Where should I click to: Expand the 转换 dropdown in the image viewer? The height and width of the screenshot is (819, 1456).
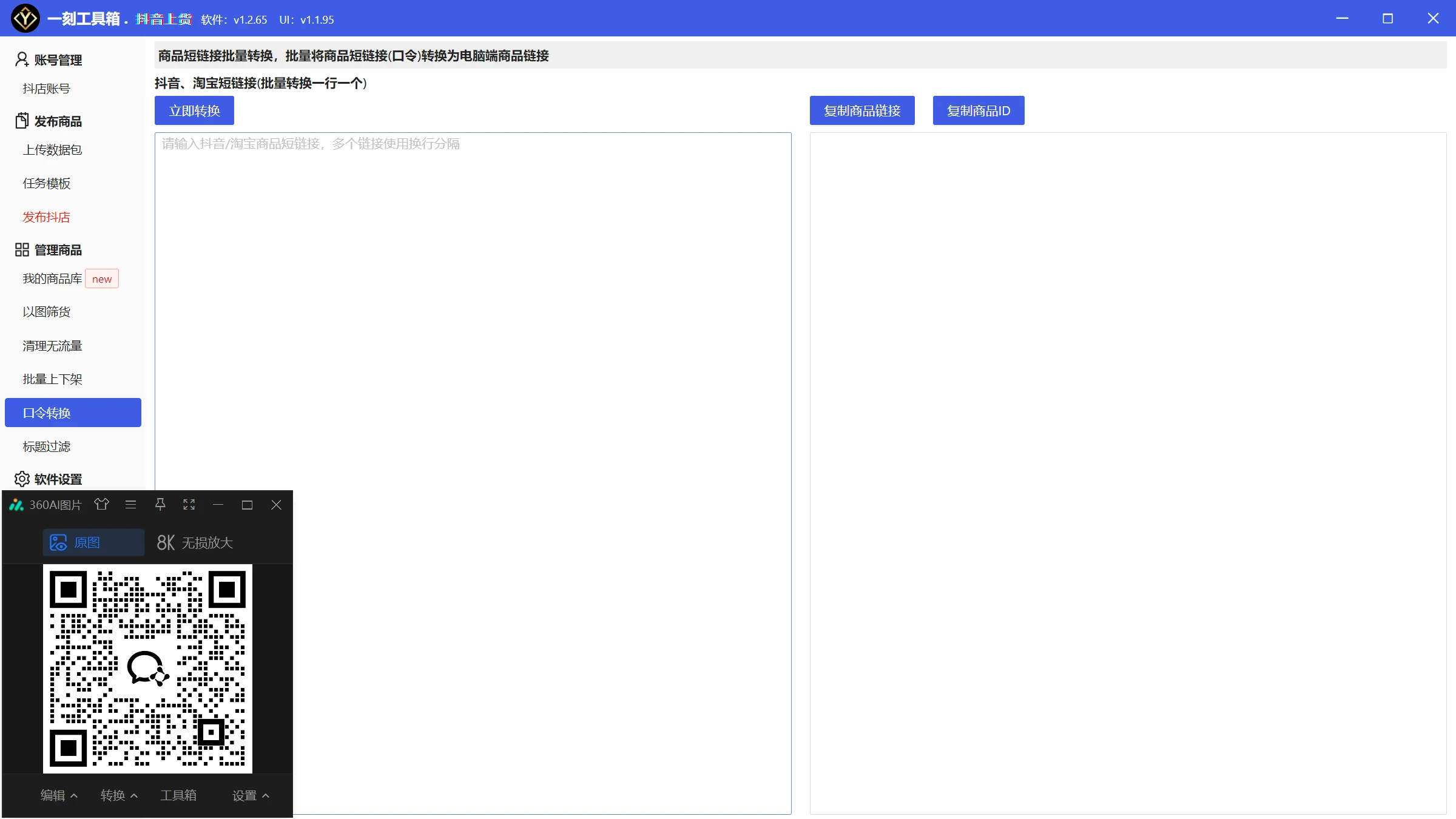tap(119, 795)
